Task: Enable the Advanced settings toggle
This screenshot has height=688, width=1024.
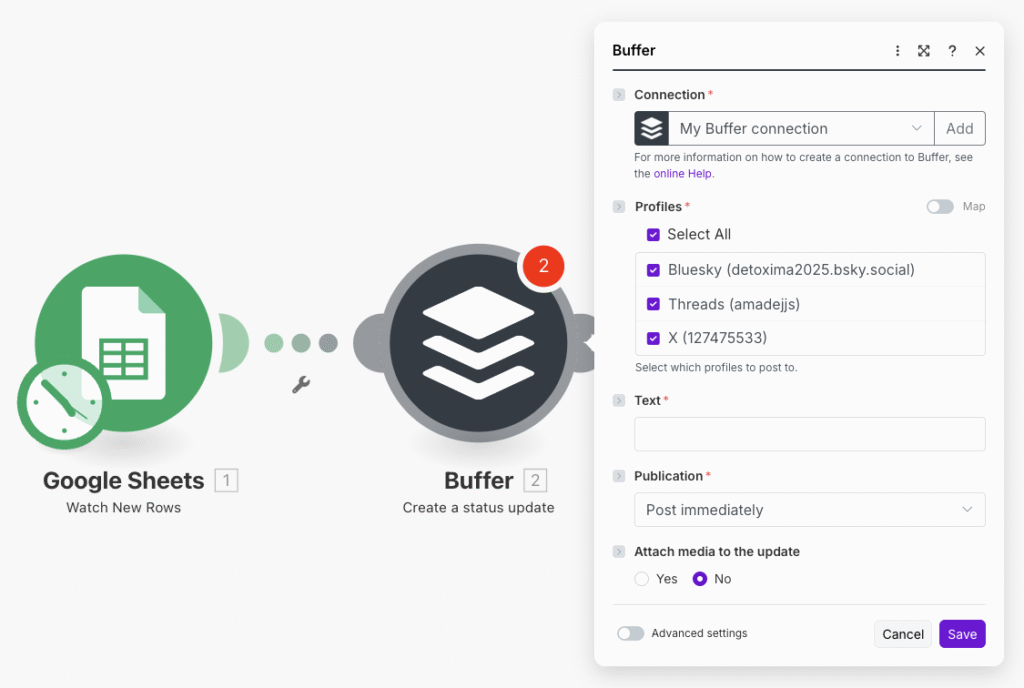Action: click(x=631, y=633)
